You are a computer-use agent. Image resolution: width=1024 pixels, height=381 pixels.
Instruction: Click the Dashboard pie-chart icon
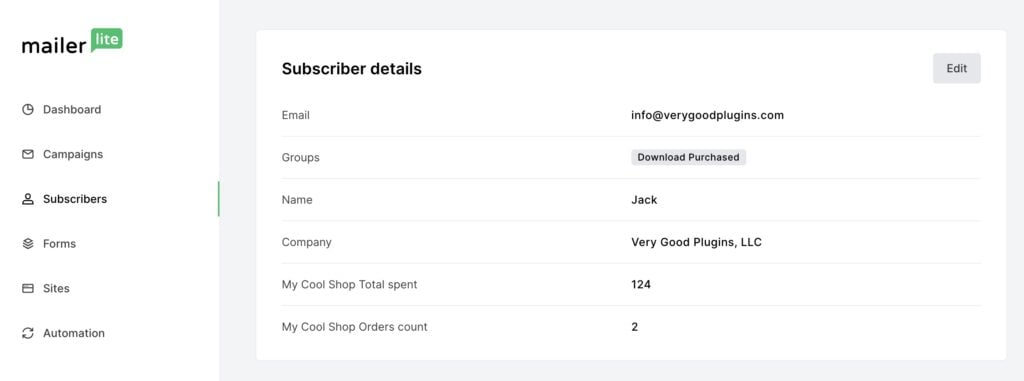(27, 110)
